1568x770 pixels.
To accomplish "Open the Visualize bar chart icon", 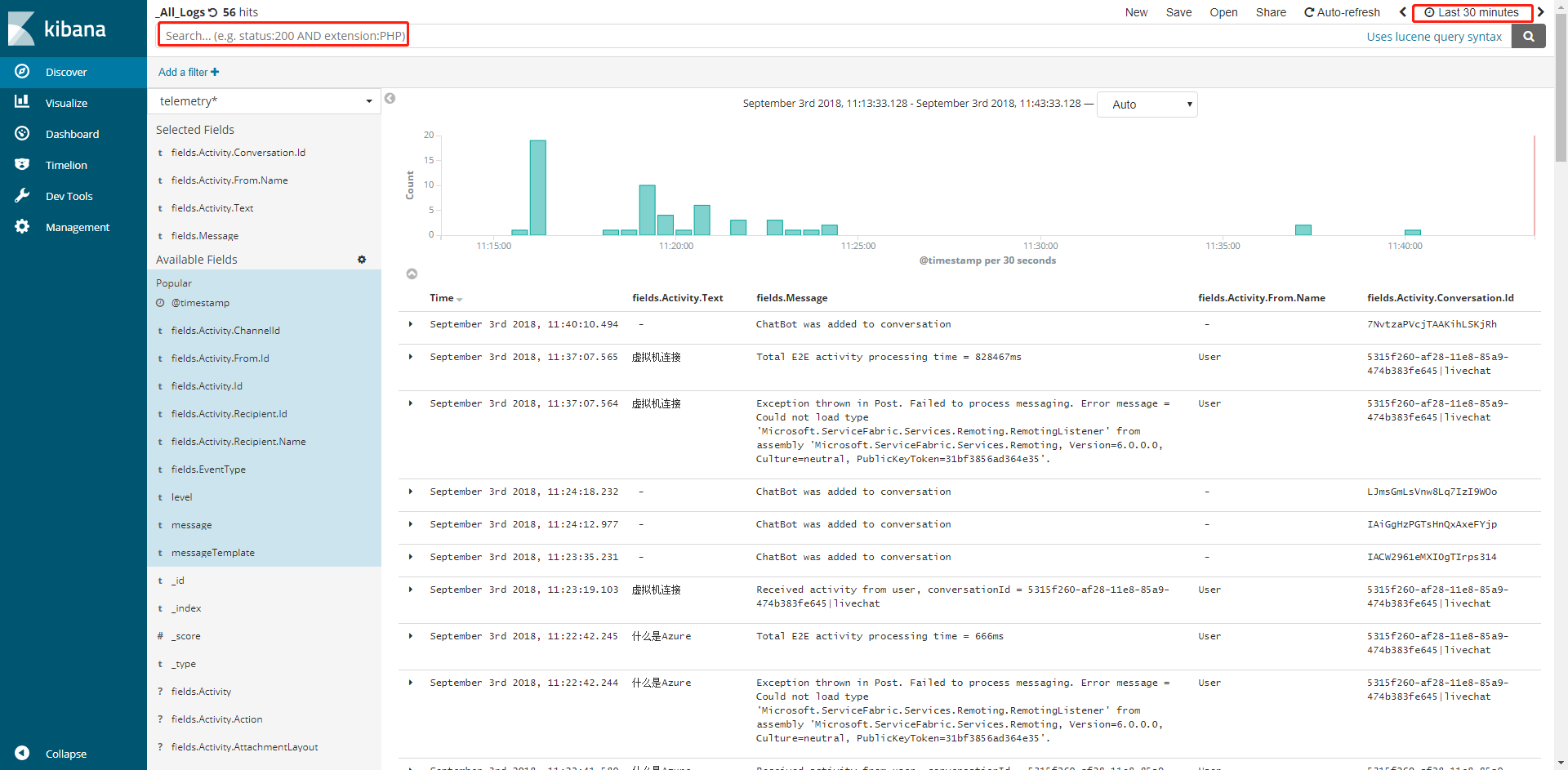I will coord(22,102).
